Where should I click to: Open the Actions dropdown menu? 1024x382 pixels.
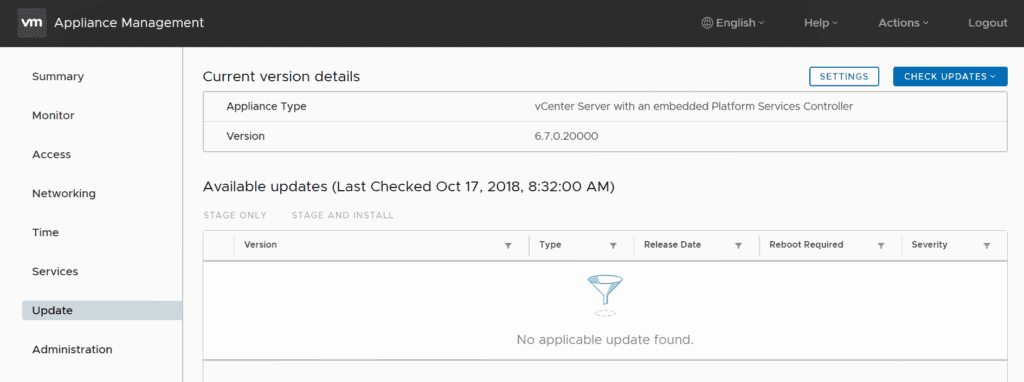tap(903, 23)
